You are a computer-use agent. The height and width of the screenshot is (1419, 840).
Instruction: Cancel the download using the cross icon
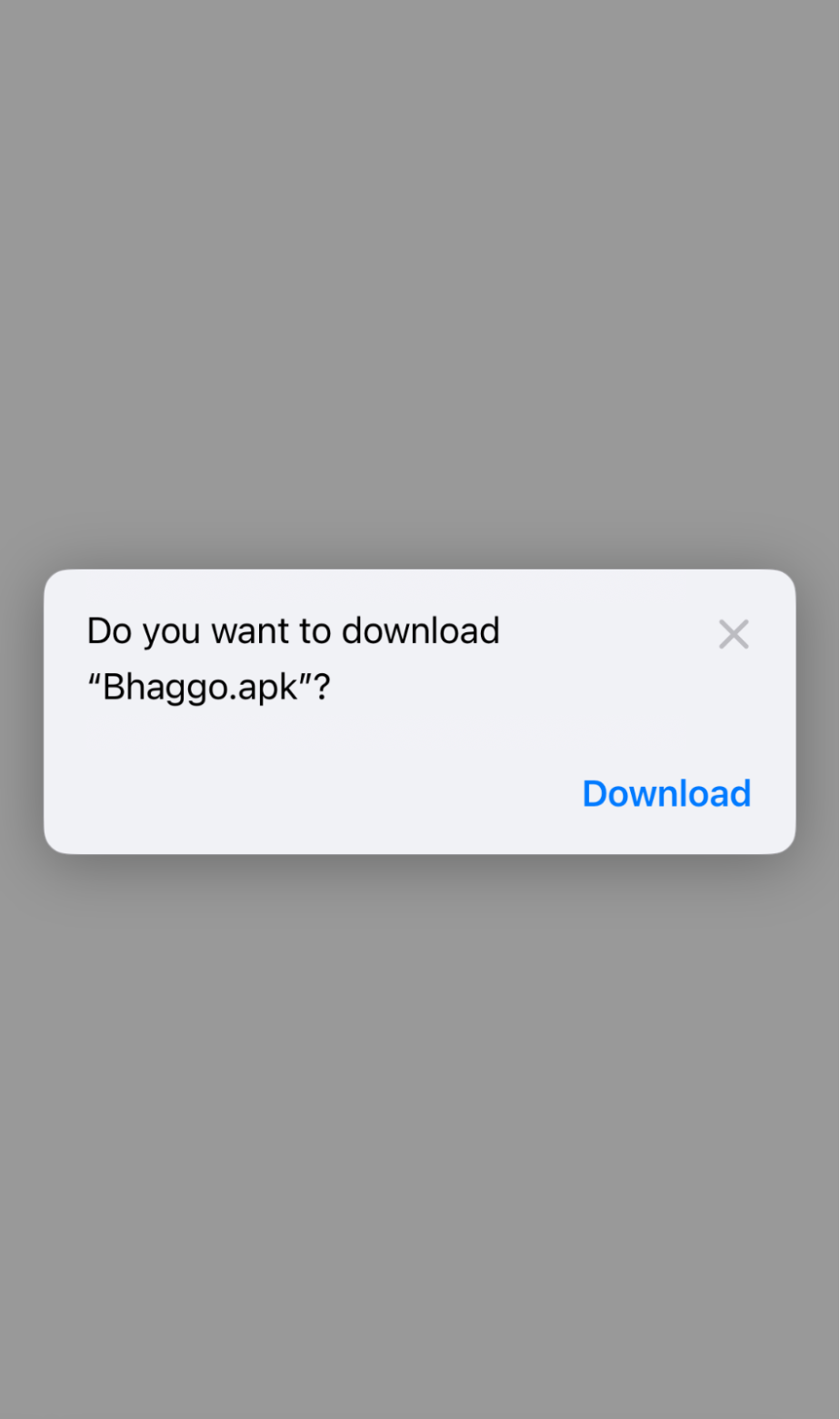pos(734,634)
